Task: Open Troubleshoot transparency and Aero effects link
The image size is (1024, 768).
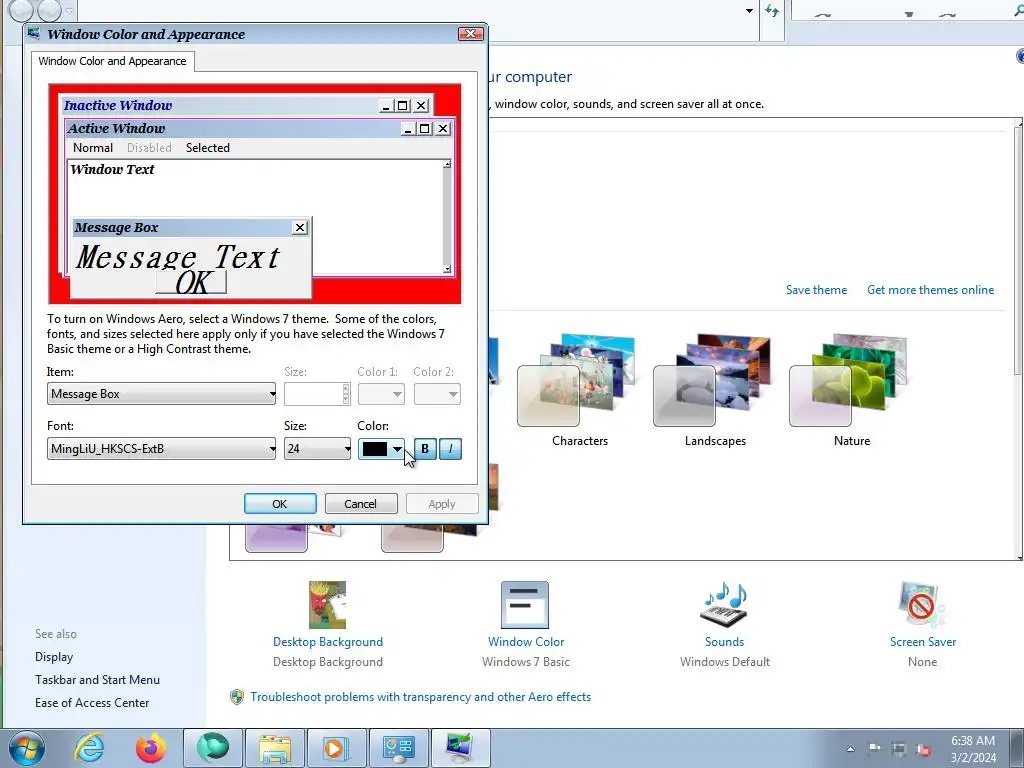Action: [x=421, y=697]
